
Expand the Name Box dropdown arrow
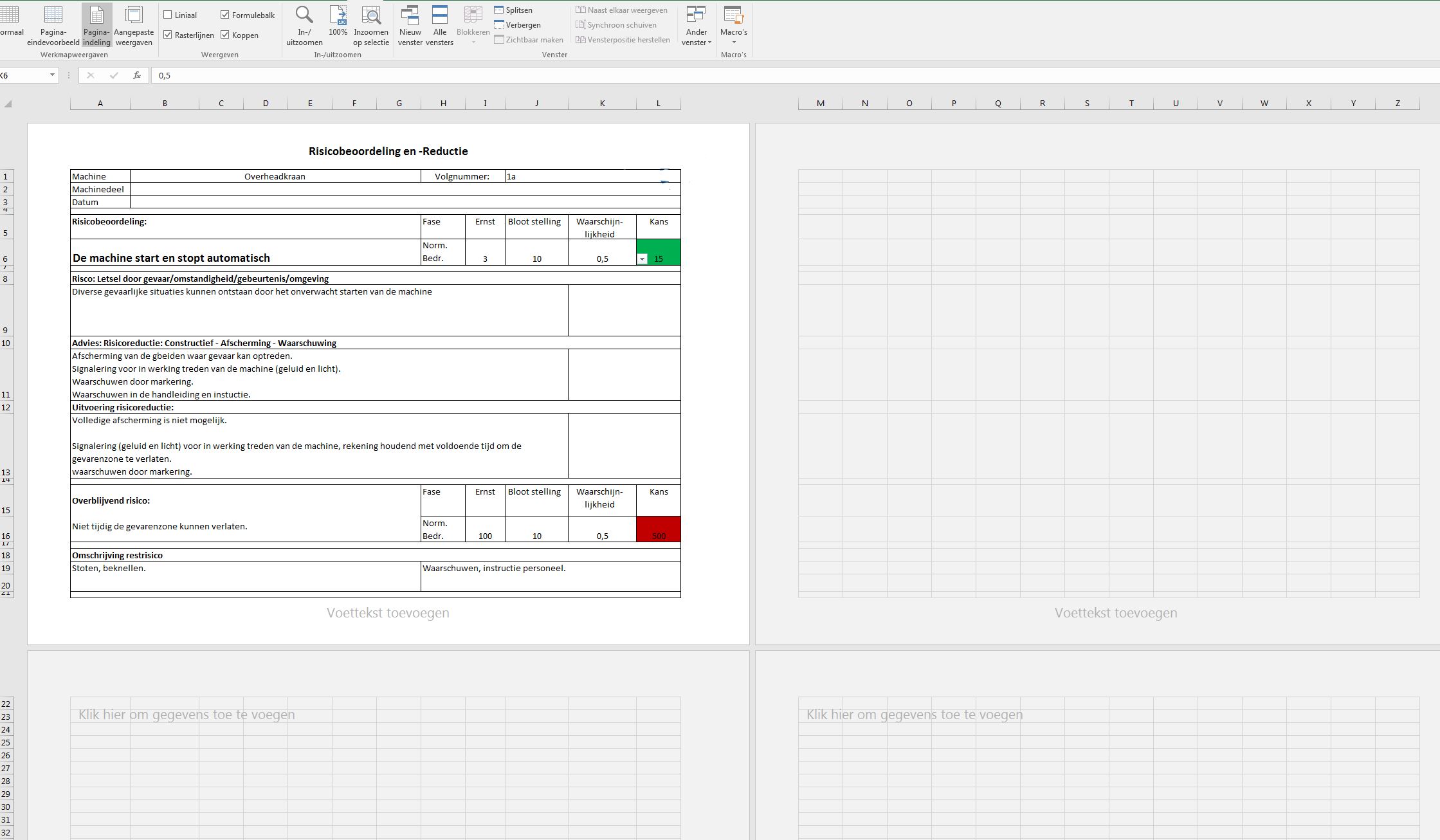(x=52, y=75)
